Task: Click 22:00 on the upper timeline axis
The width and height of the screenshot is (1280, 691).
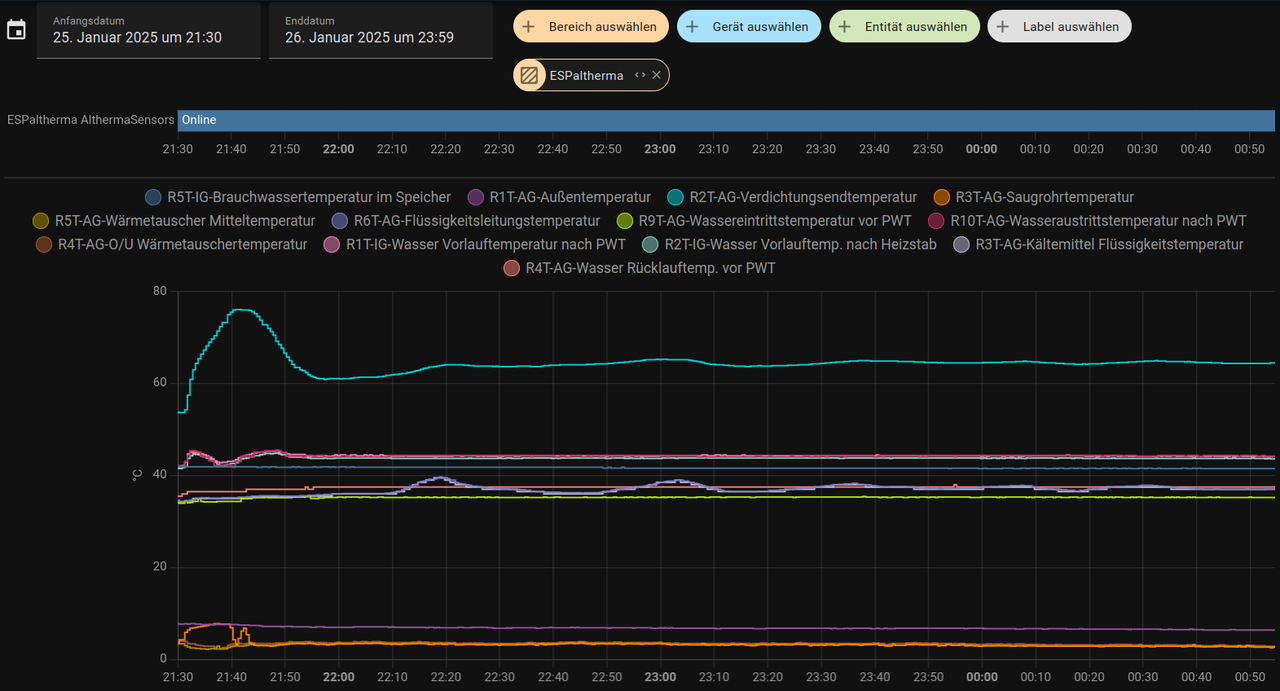Action: click(x=338, y=149)
